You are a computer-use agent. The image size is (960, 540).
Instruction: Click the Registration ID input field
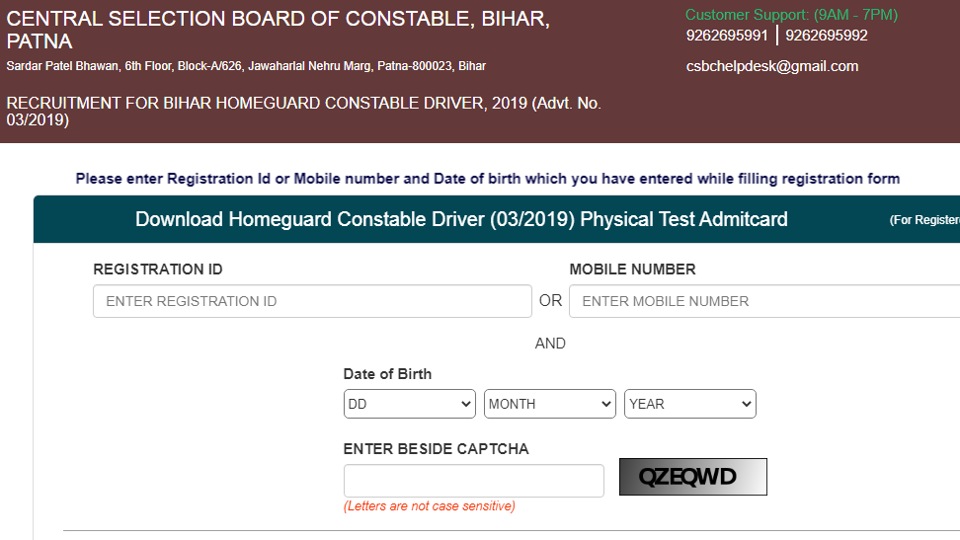[312, 301]
